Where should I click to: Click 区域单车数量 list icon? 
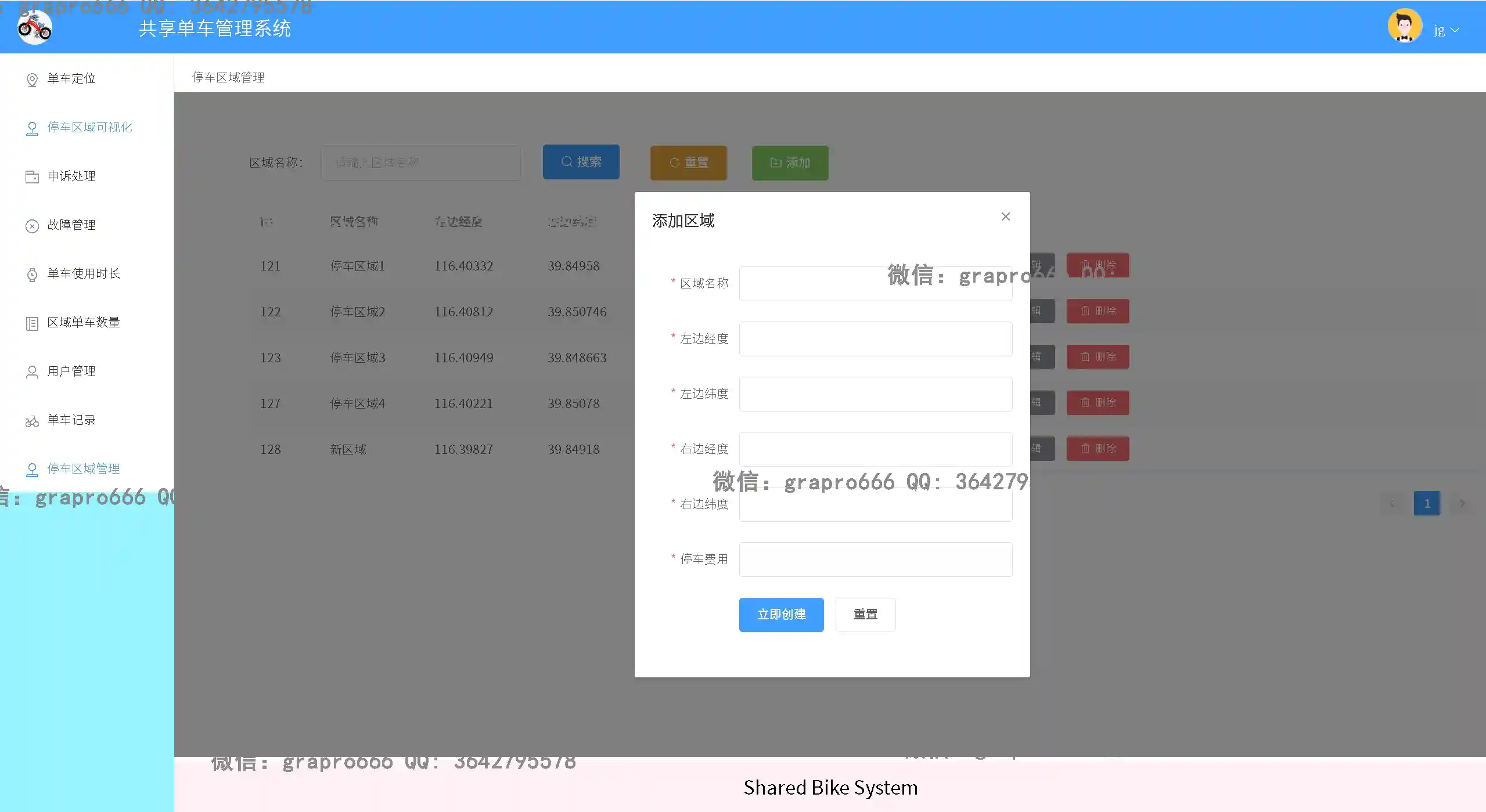coord(32,323)
